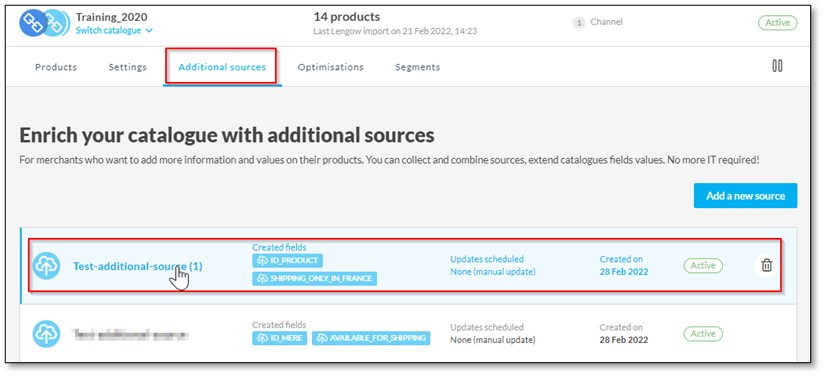Click the ID_PRODUCT field tag
Image resolution: width=824 pixels, height=376 pixels.
(287, 261)
